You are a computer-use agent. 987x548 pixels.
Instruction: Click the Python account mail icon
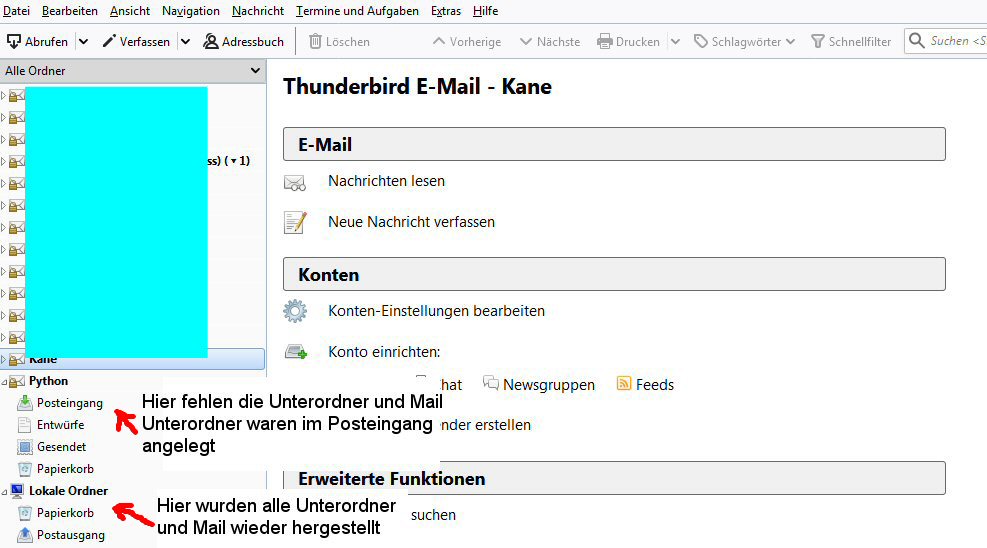click(x=17, y=381)
